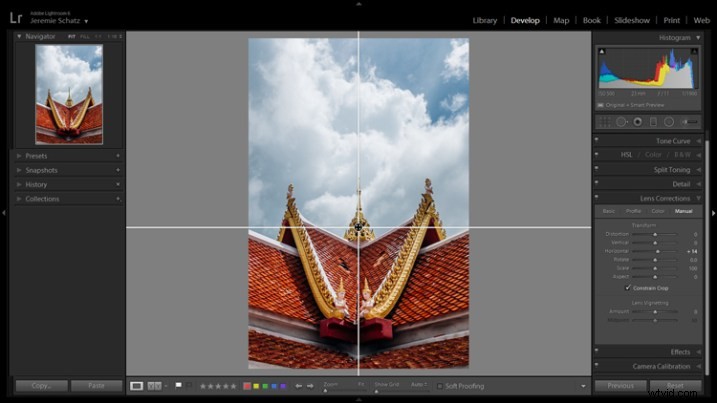Set five-star rating in toolbar
Image resolution: width=717 pixels, height=403 pixels.
[x=233, y=386]
